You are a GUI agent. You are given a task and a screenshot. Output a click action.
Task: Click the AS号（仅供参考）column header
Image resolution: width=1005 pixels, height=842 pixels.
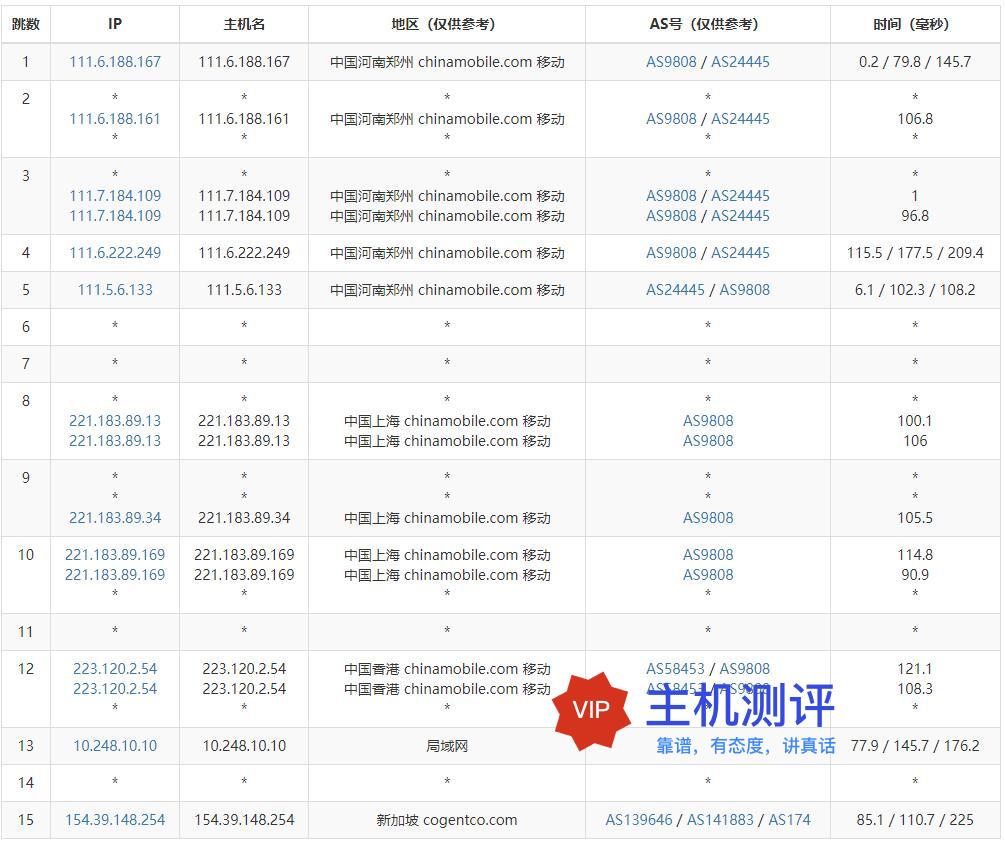708,24
